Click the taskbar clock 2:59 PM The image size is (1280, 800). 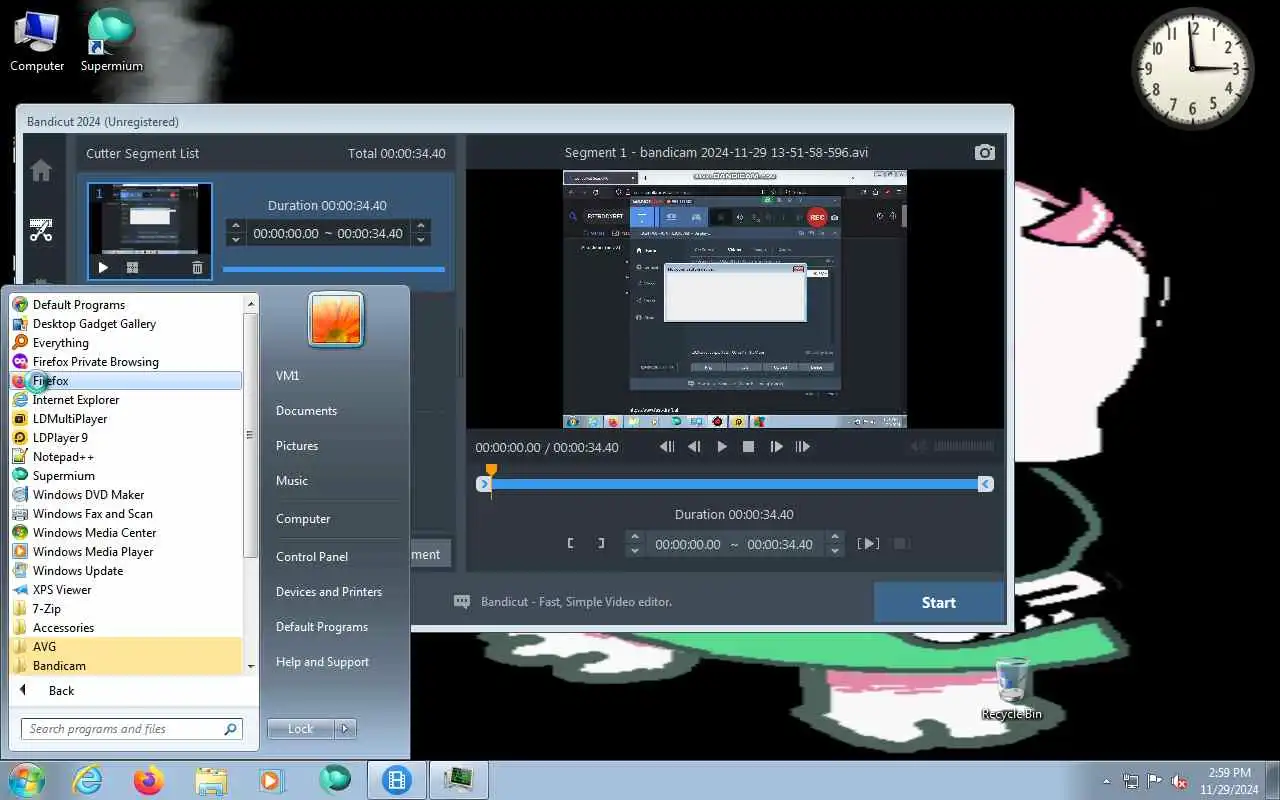point(1229,780)
